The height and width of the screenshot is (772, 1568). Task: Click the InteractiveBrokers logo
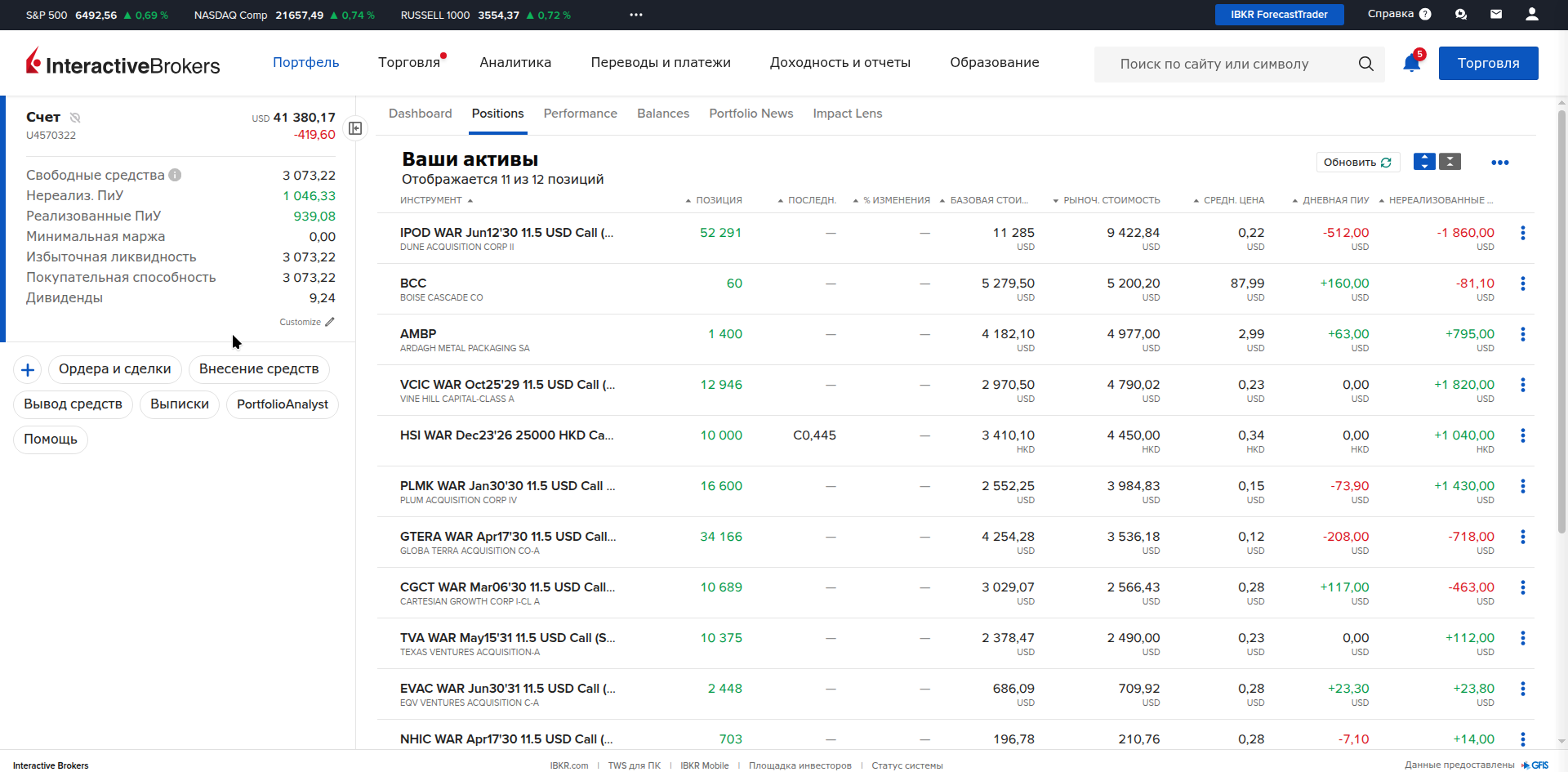coord(123,62)
